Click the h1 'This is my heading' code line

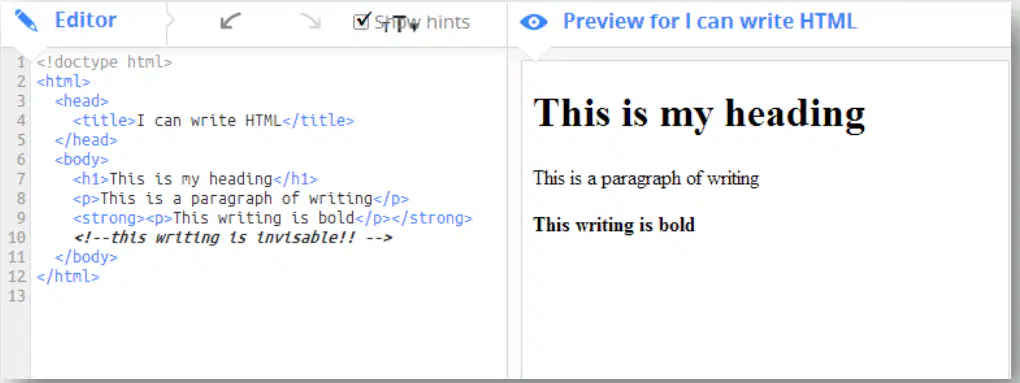tap(195, 179)
